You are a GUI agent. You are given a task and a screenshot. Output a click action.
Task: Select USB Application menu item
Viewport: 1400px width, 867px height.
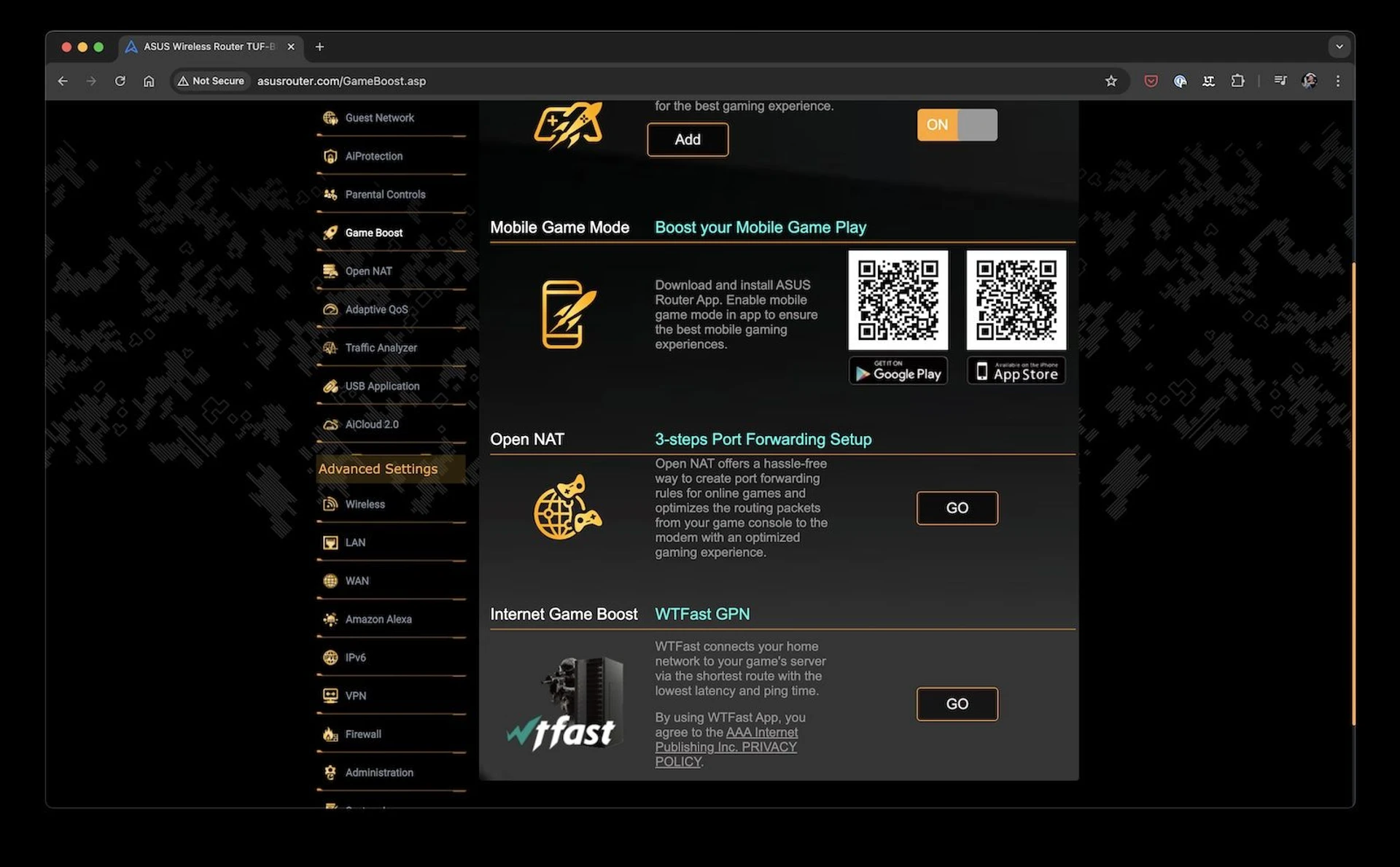[391, 386]
